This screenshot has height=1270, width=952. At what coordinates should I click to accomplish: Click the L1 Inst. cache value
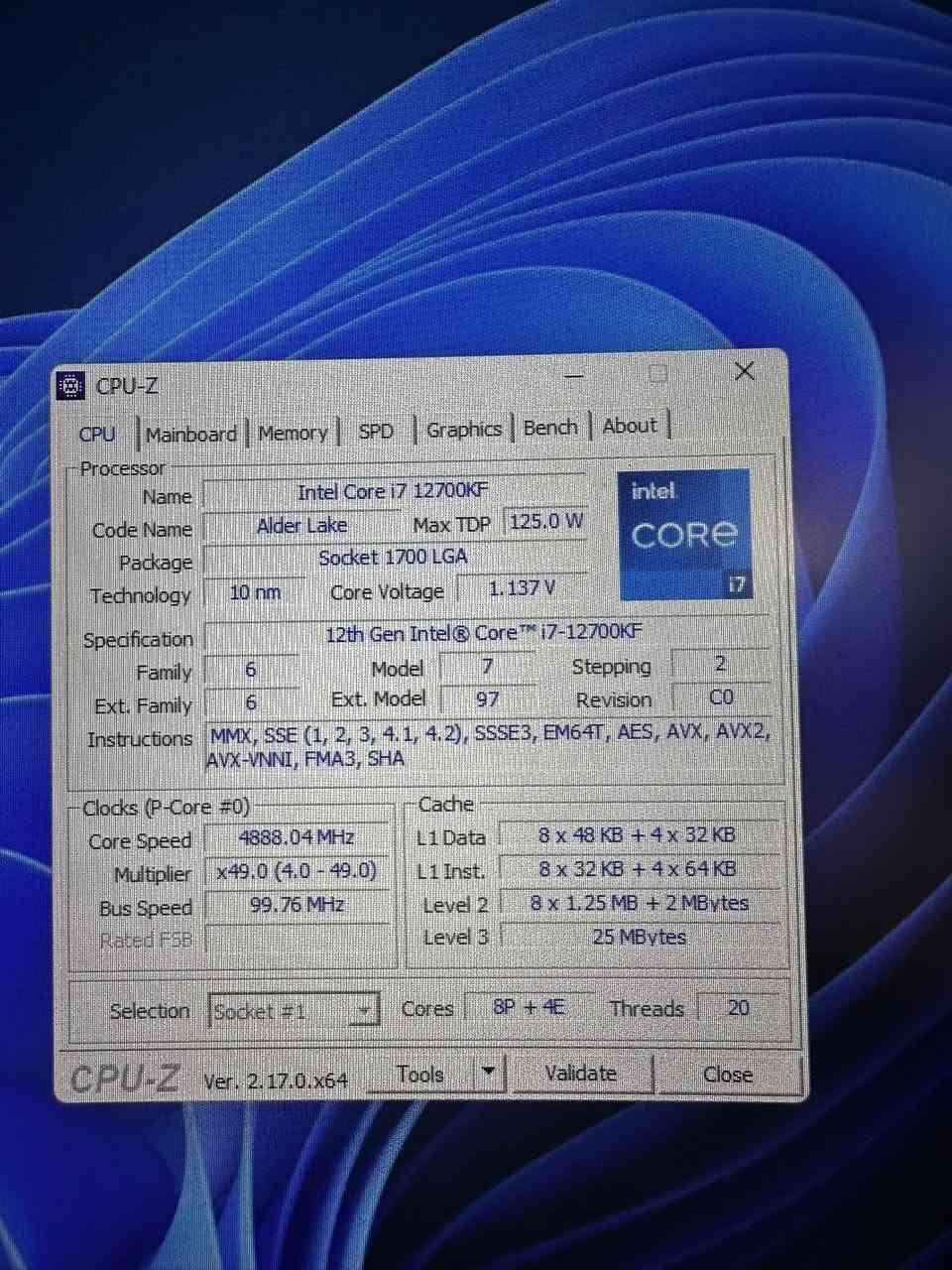(638, 869)
